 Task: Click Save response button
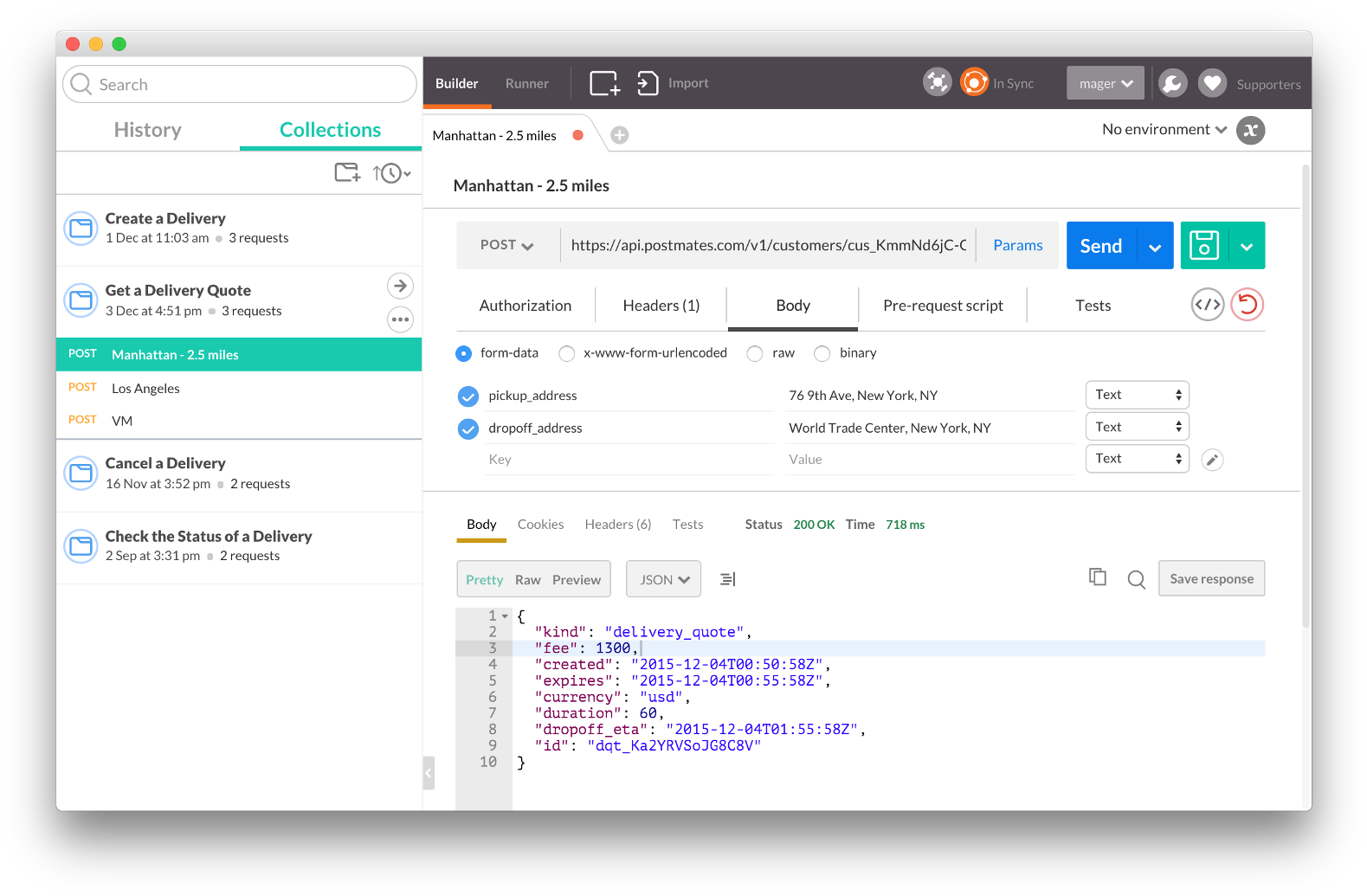click(x=1212, y=579)
